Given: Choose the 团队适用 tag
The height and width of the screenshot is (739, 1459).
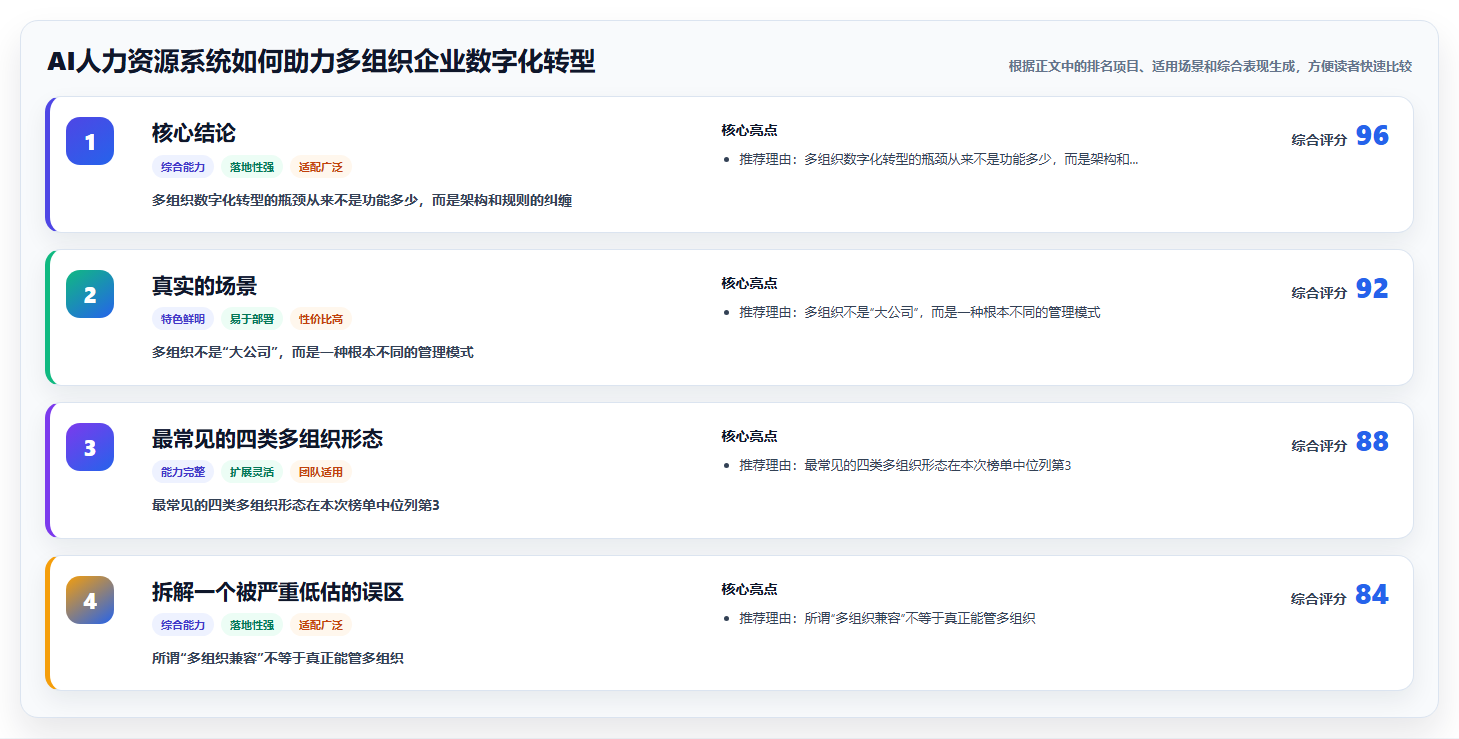Looking at the screenshot, I should 321,473.
